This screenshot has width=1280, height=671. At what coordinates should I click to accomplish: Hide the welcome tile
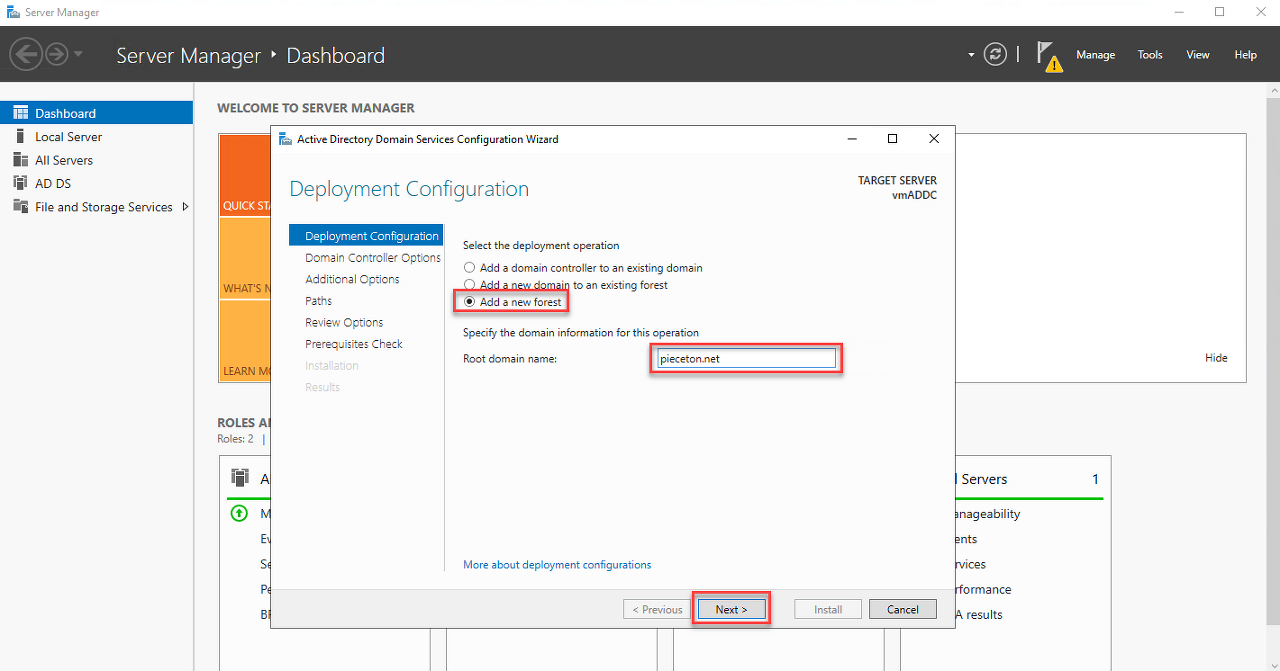tap(1216, 358)
